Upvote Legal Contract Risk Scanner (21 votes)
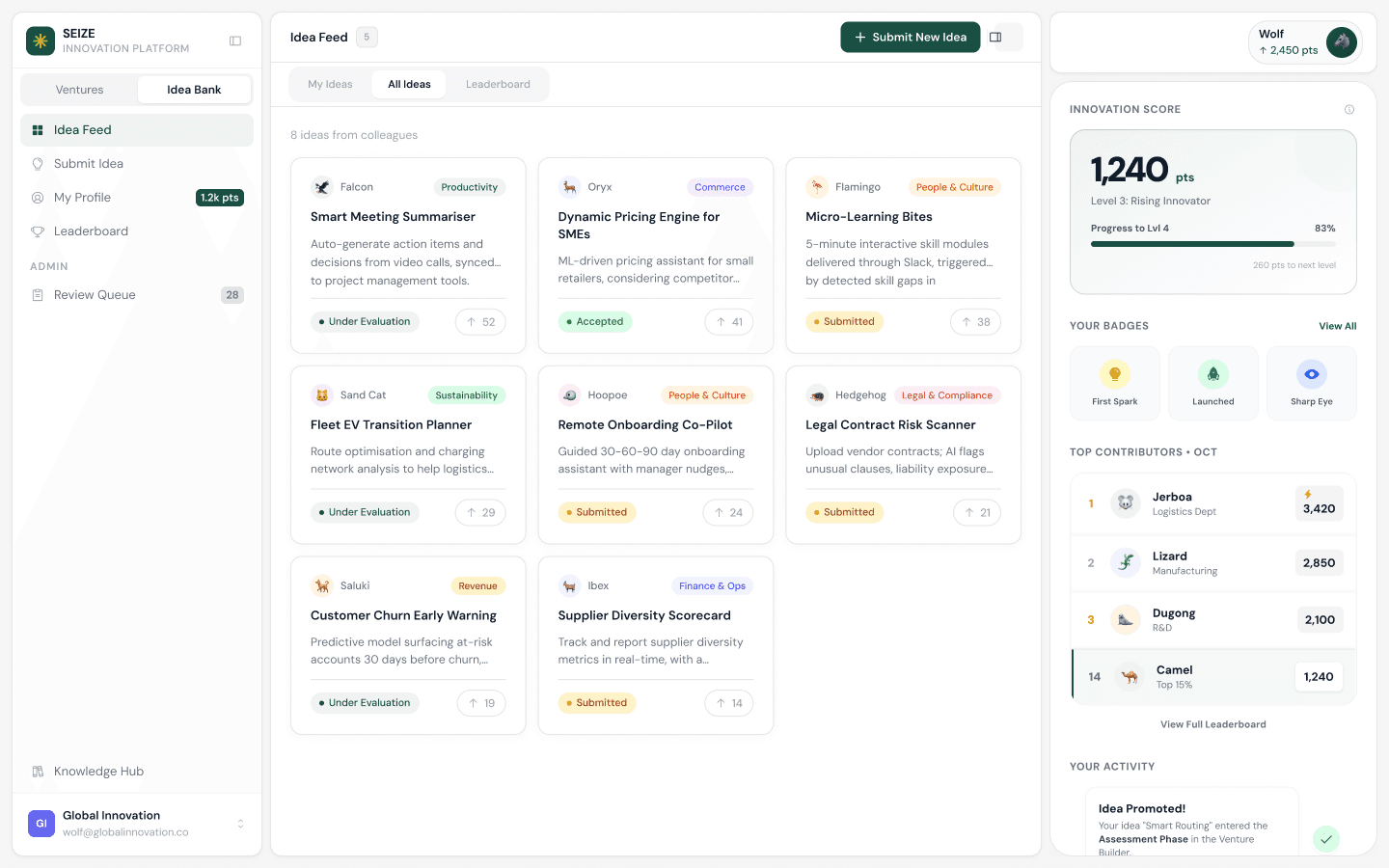 977,513
